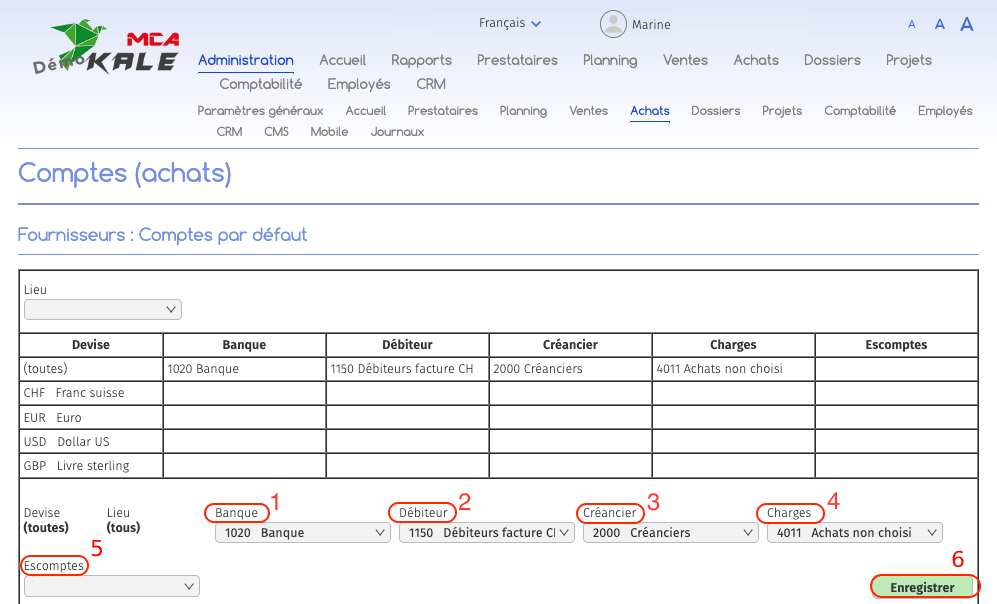The height and width of the screenshot is (604, 997).
Task: Open the Dossiers main menu item
Action: 831,60
